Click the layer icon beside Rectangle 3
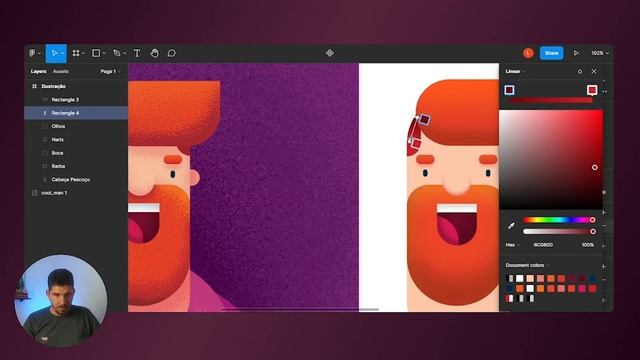Viewport: 640px width, 360px height. click(45, 100)
